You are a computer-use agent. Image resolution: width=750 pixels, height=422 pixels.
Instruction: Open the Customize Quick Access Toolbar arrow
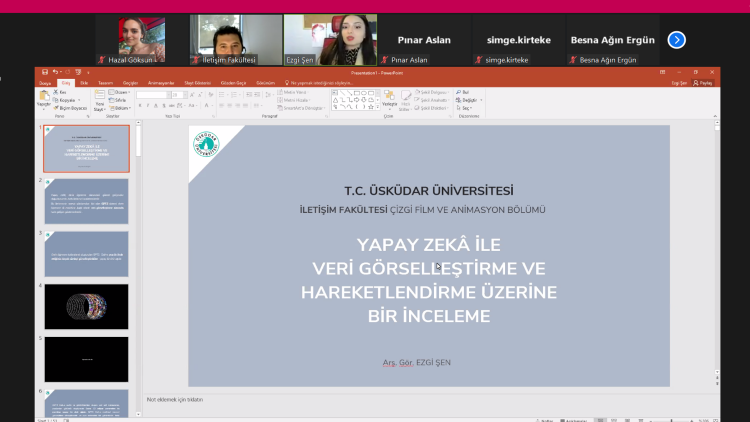tap(88, 73)
